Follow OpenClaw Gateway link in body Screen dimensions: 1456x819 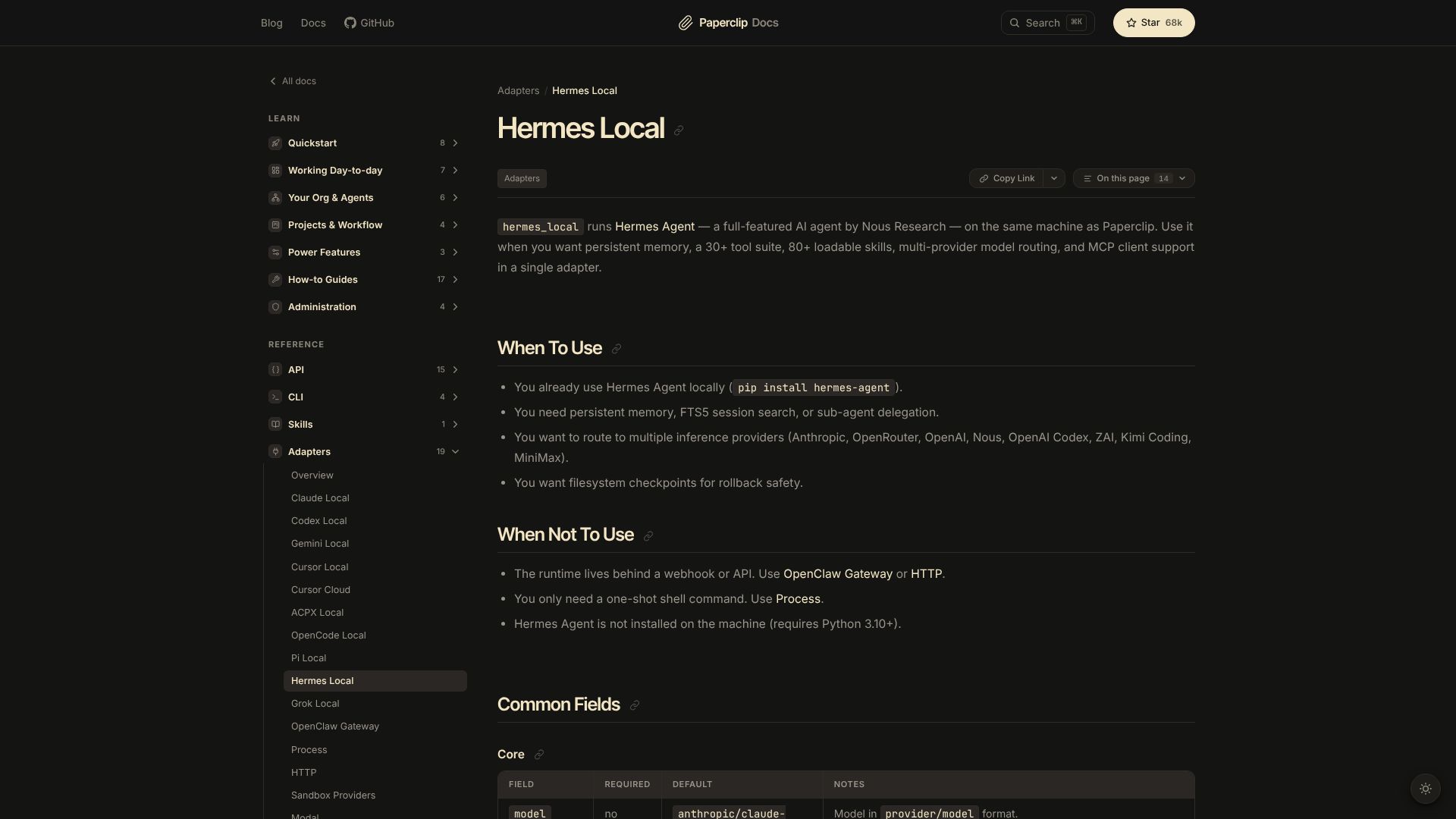pos(837,574)
